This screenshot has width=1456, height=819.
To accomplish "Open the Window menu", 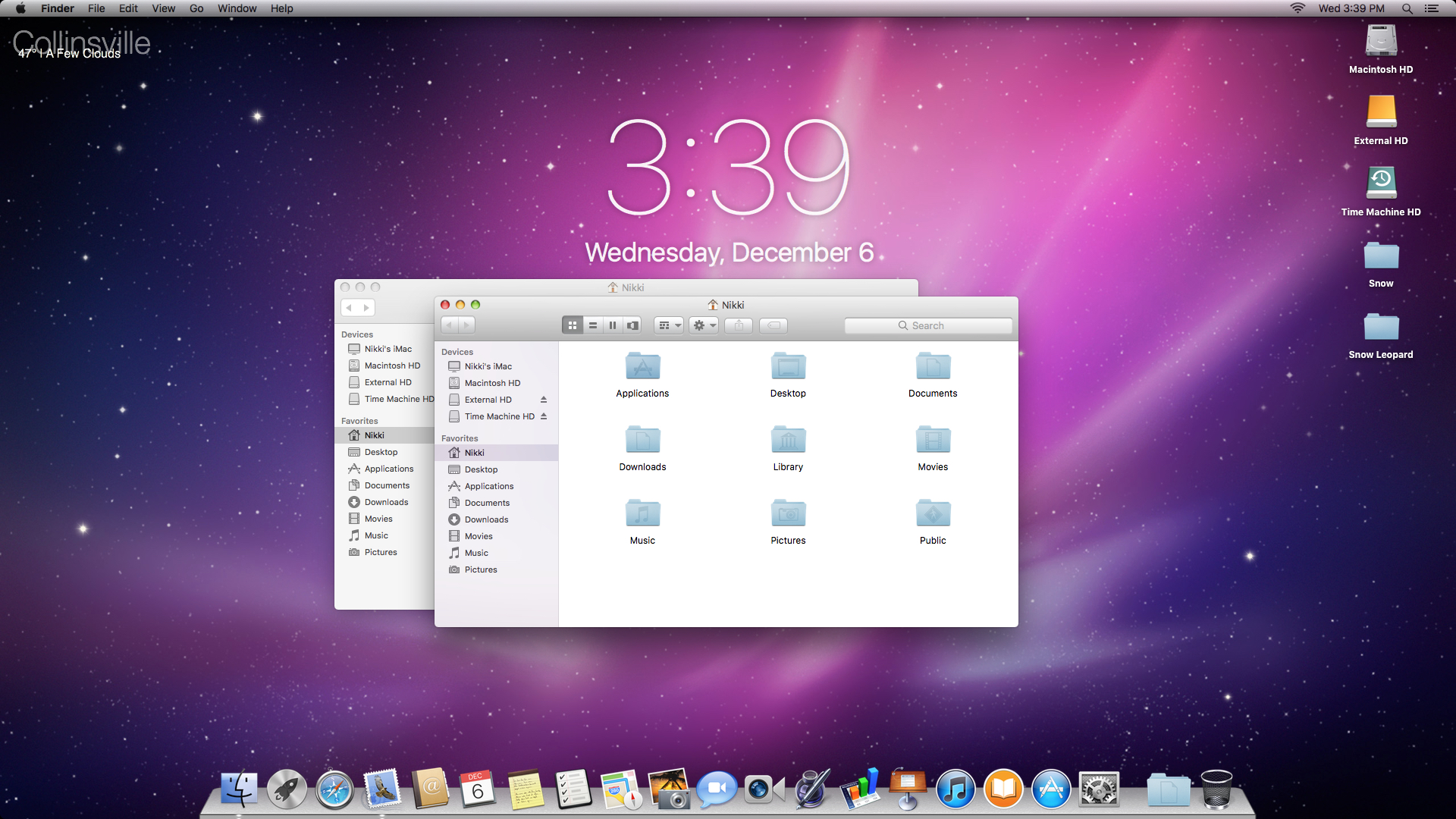I will (237, 8).
